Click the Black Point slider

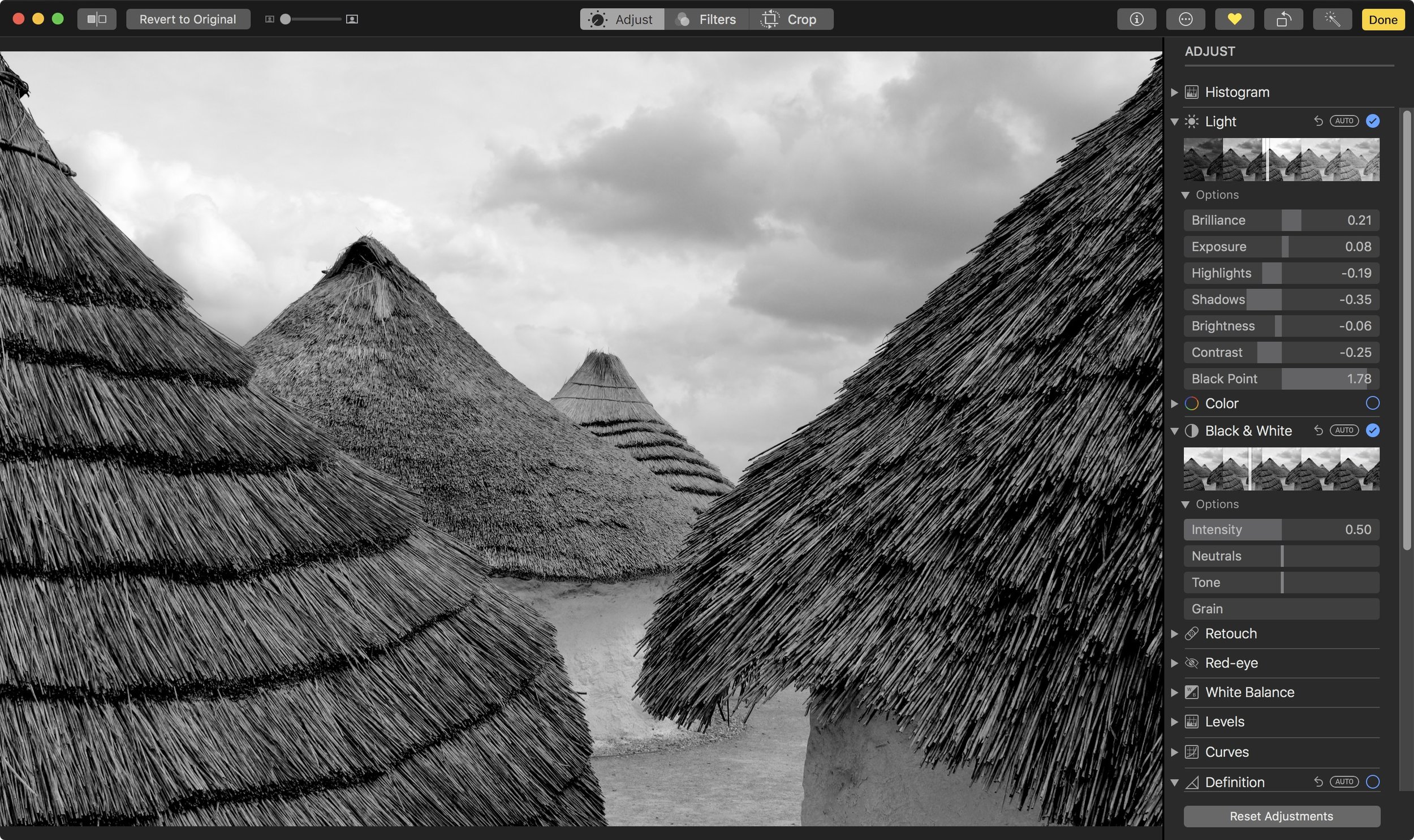click(1282, 378)
